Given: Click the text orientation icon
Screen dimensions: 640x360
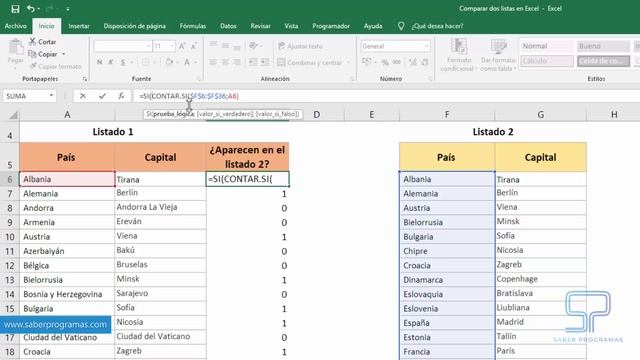Looking at the screenshot, I should tap(254, 46).
